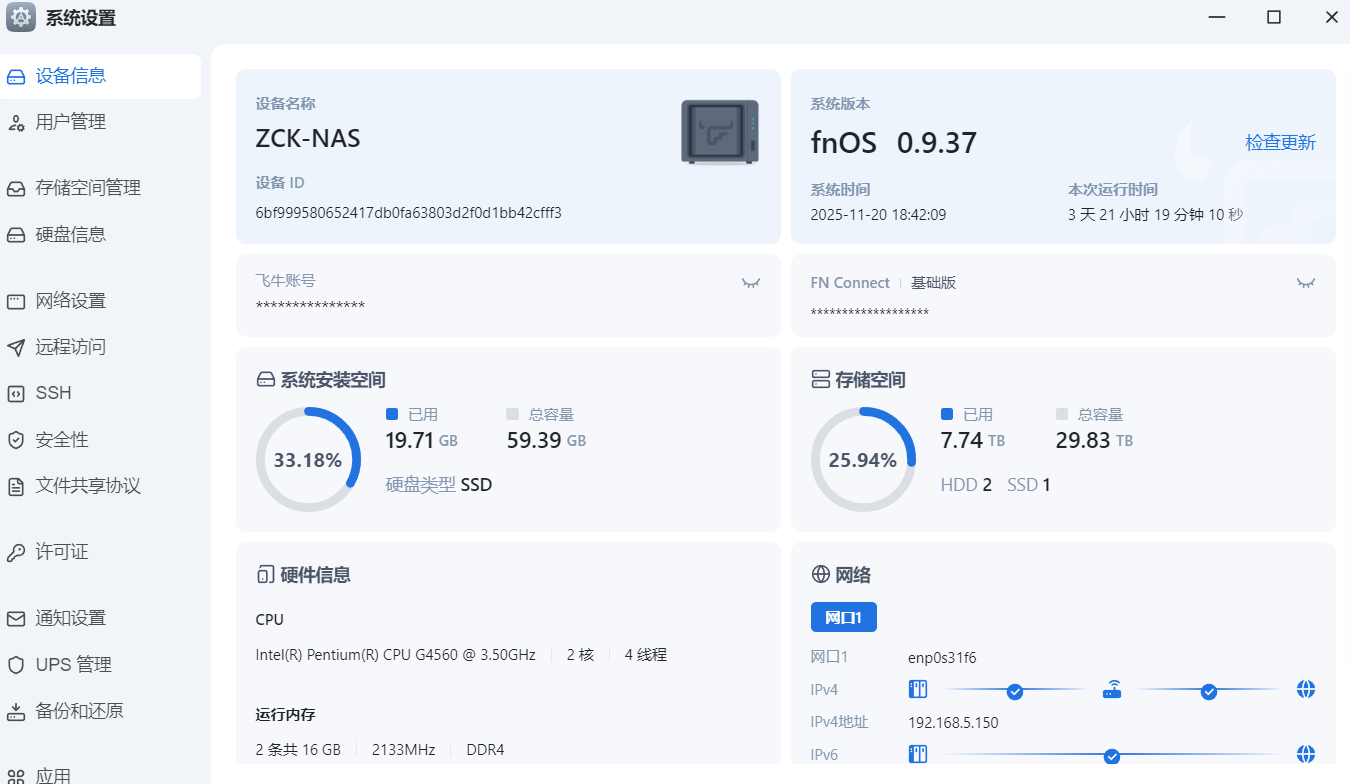Click the system settings gear app icon
This screenshot has width=1350, height=784.
[x=21, y=18]
